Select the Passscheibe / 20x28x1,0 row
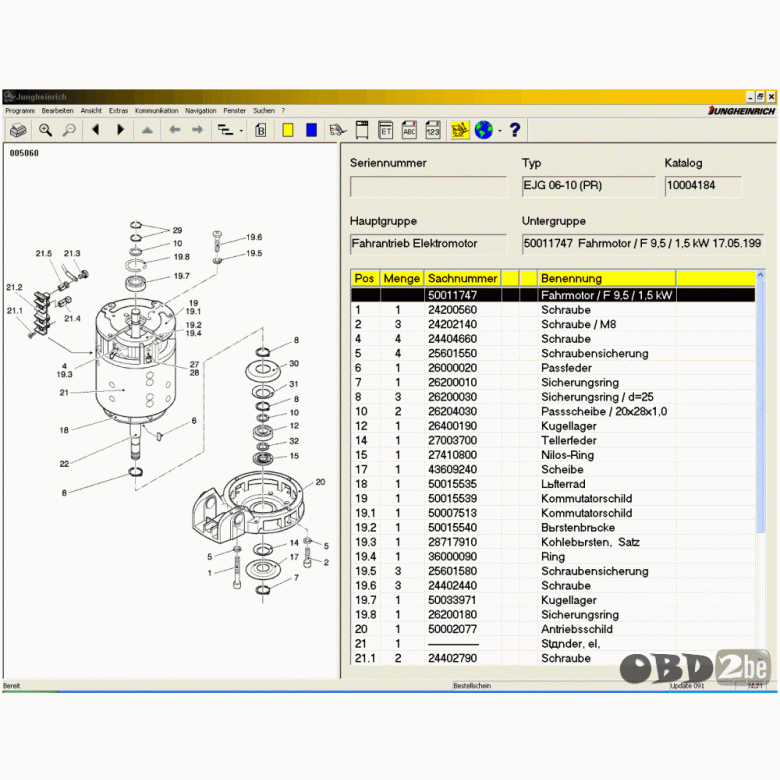 pos(553,411)
